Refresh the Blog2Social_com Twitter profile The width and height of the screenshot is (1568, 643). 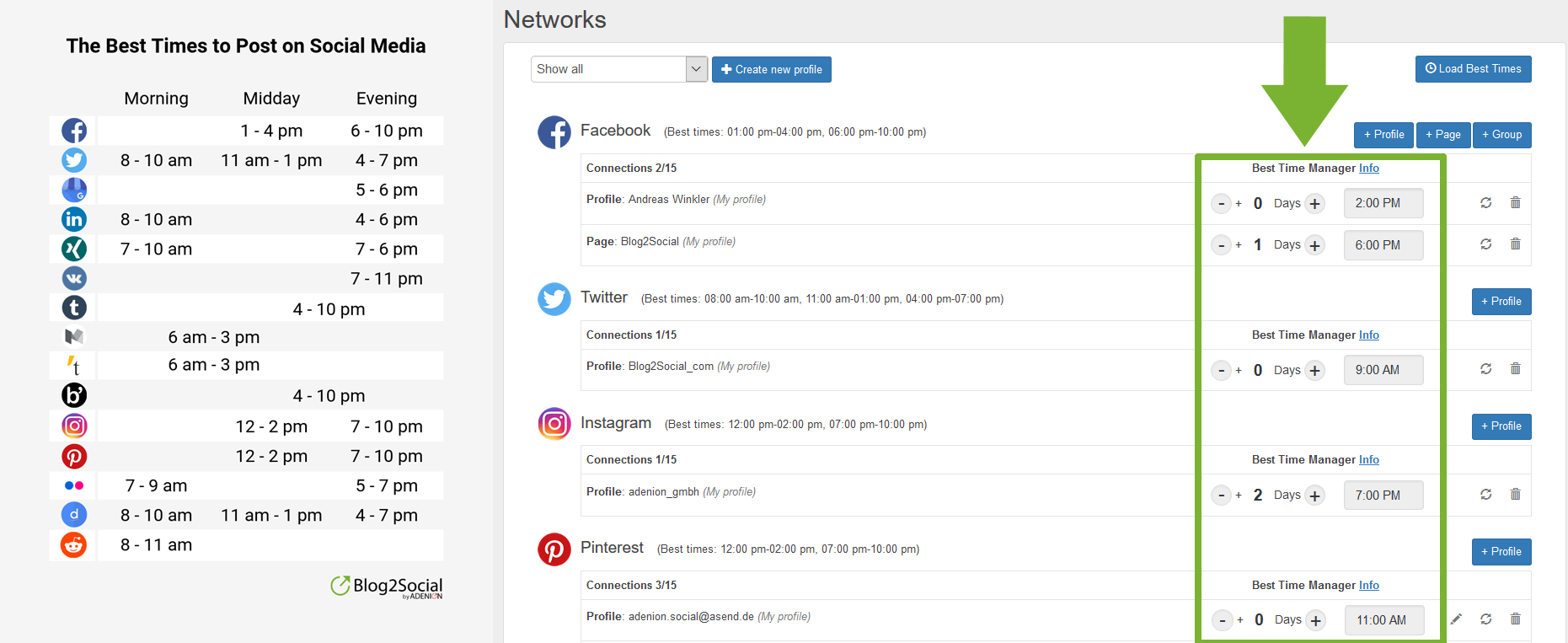[1486, 369]
